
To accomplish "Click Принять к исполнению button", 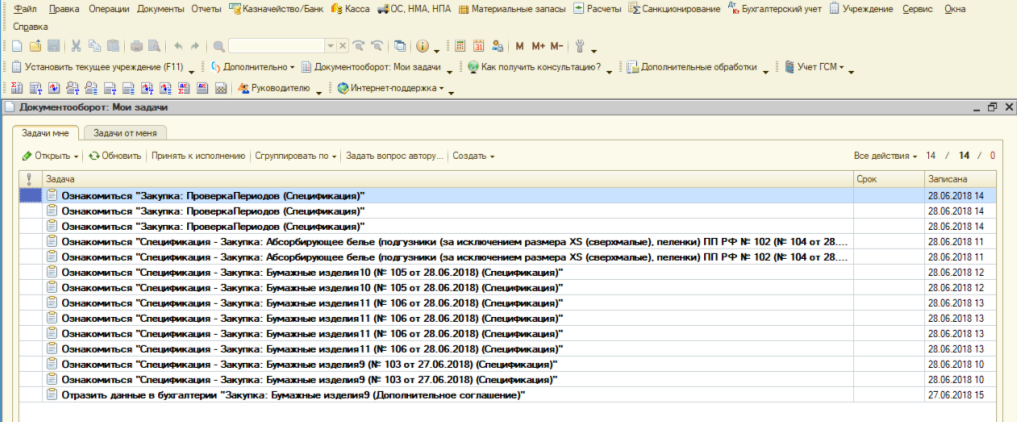I will coord(198,156).
